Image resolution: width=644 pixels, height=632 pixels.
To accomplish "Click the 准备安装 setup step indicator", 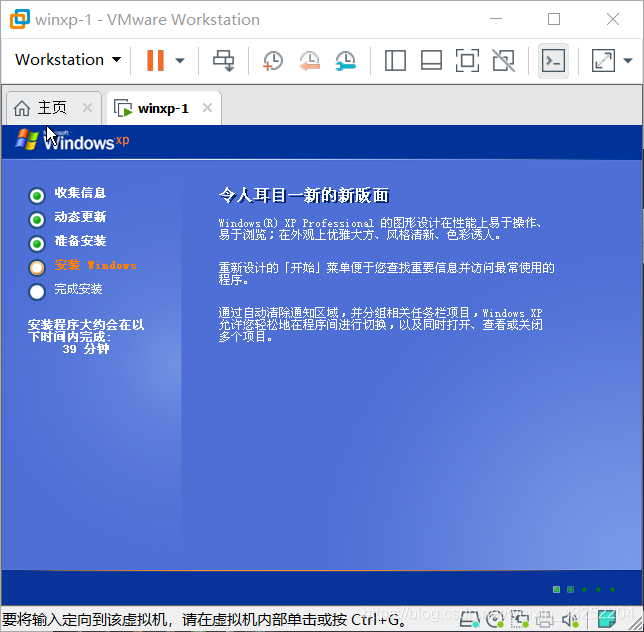I will click(37, 244).
